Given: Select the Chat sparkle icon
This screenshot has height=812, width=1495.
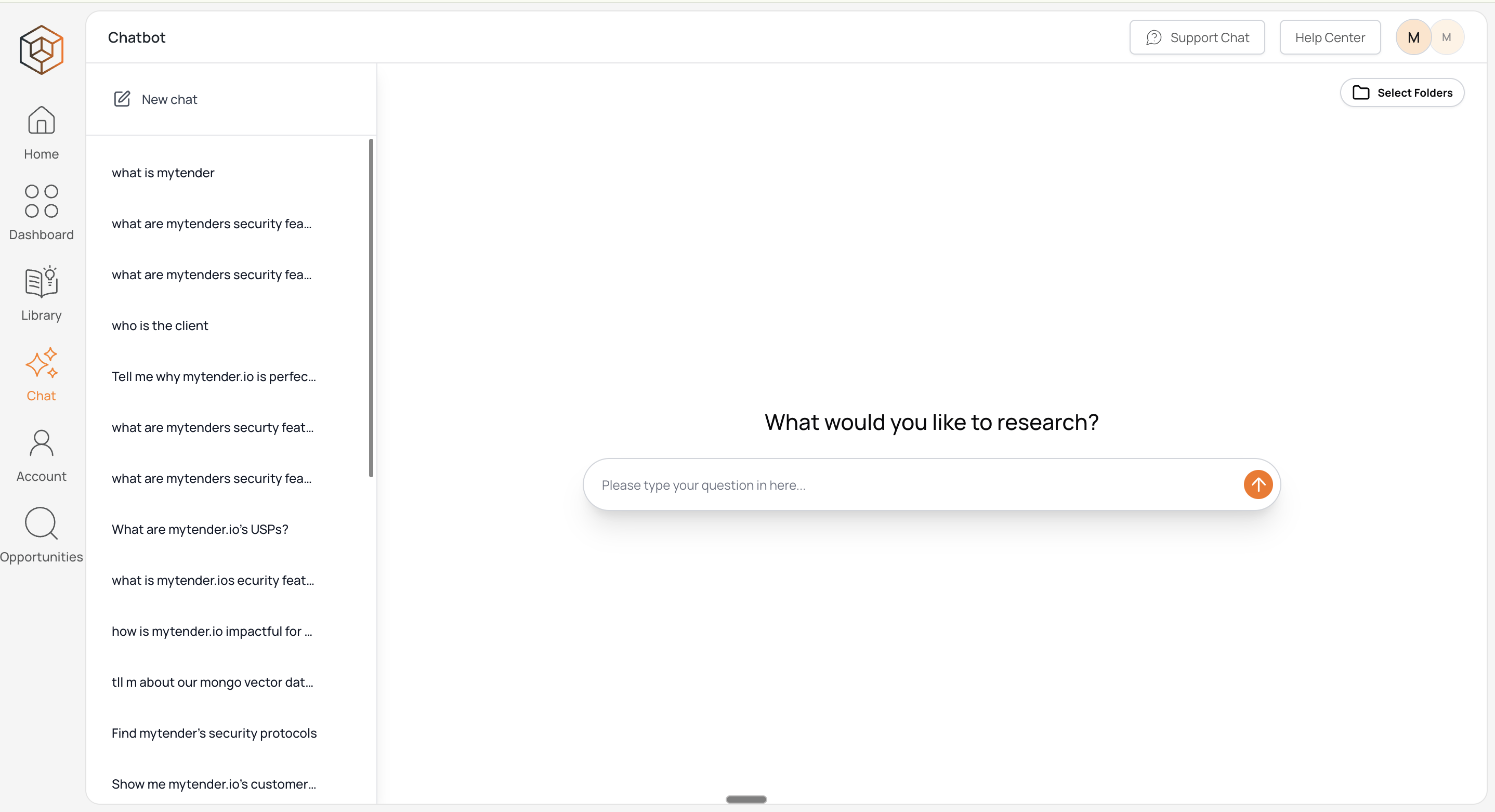Looking at the screenshot, I should click(x=41, y=363).
